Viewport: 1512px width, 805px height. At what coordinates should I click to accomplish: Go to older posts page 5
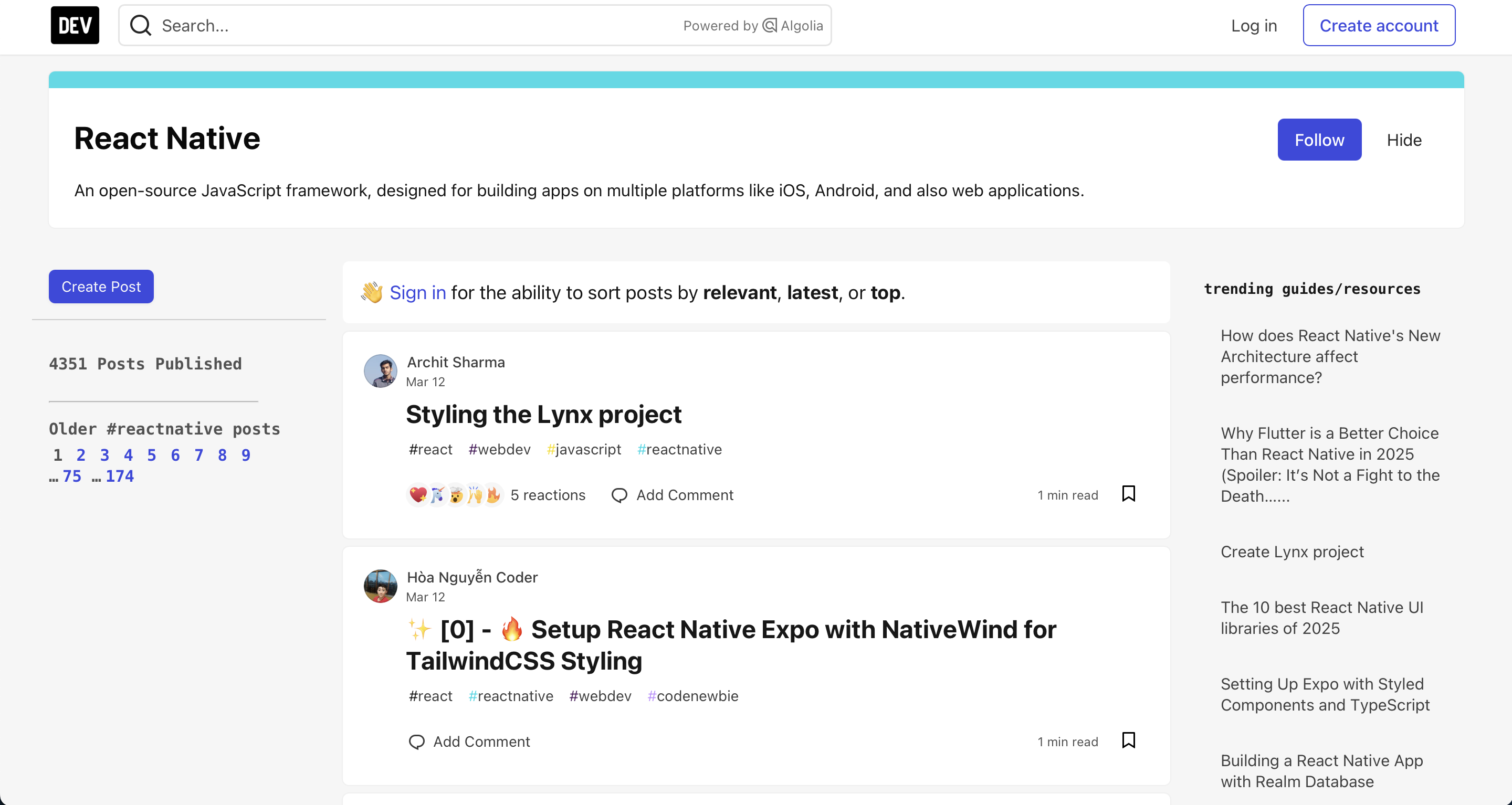[x=151, y=456]
